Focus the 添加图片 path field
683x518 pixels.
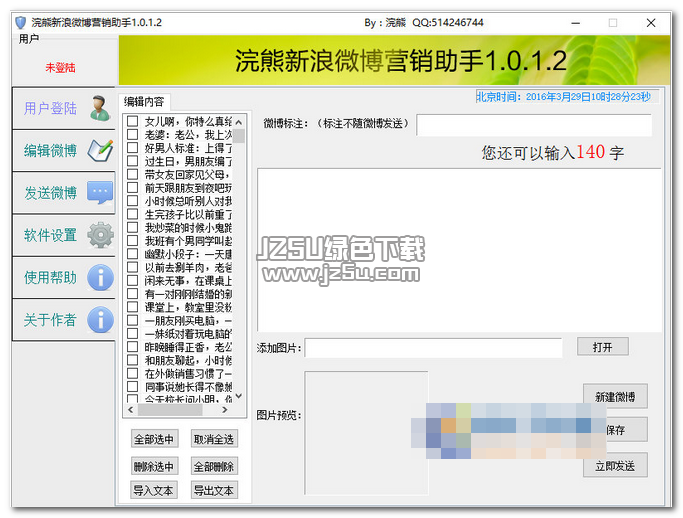click(433, 348)
